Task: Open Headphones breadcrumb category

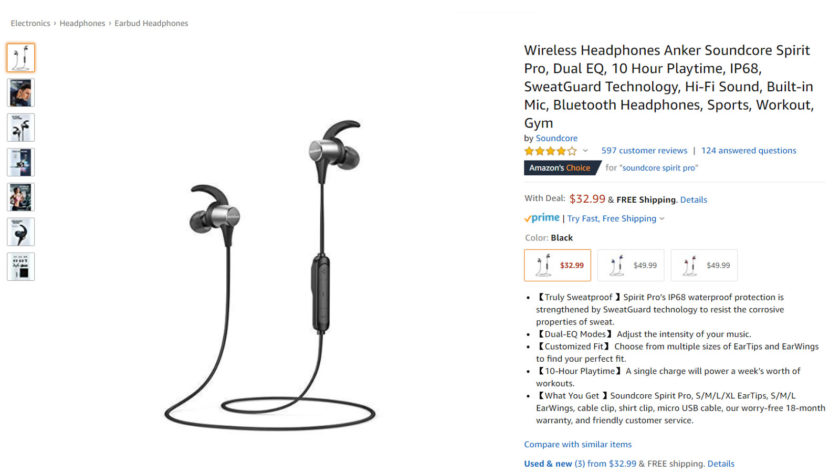Action: 82,24
